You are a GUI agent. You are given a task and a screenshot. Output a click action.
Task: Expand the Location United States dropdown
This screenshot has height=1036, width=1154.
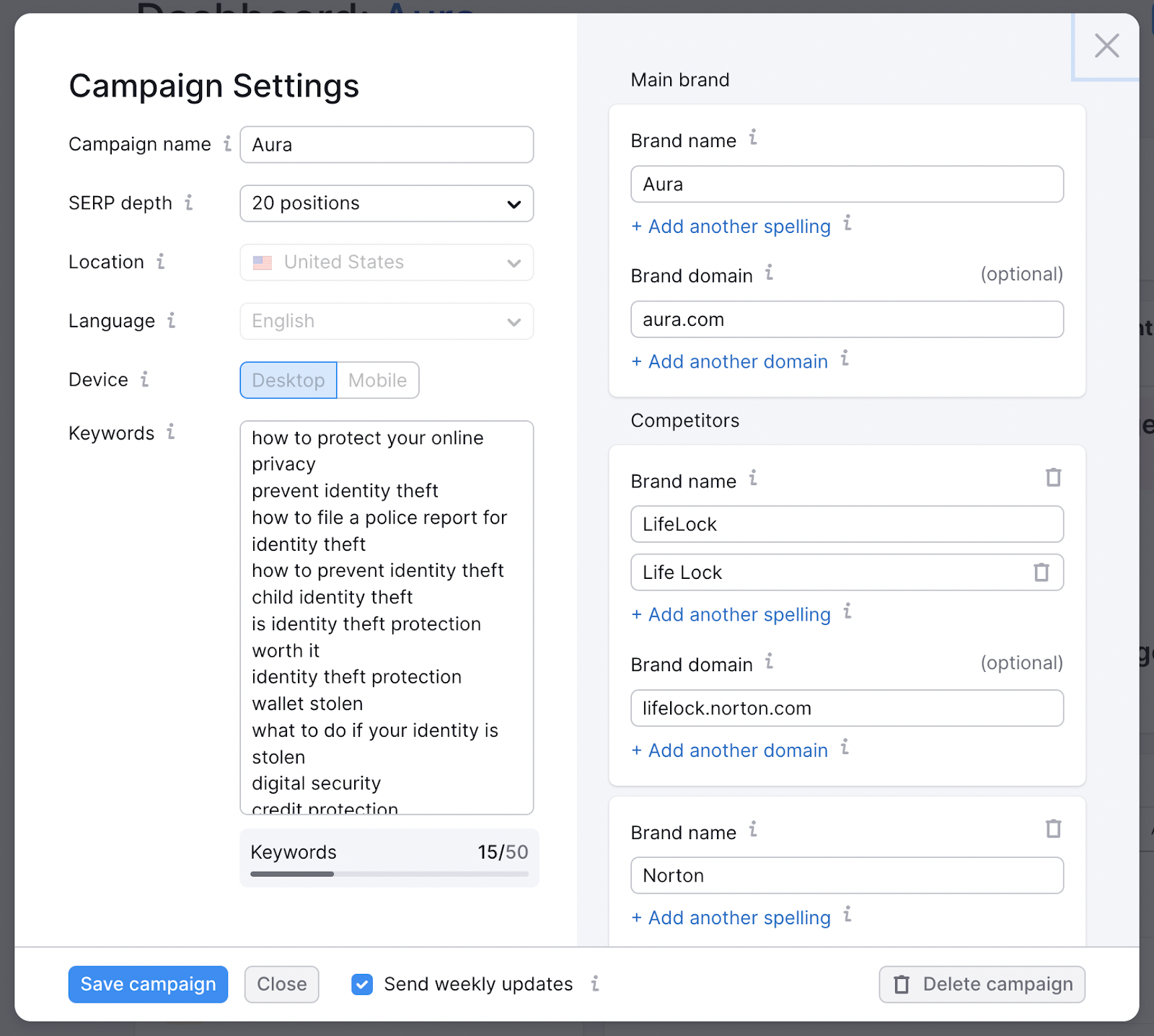(387, 262)
